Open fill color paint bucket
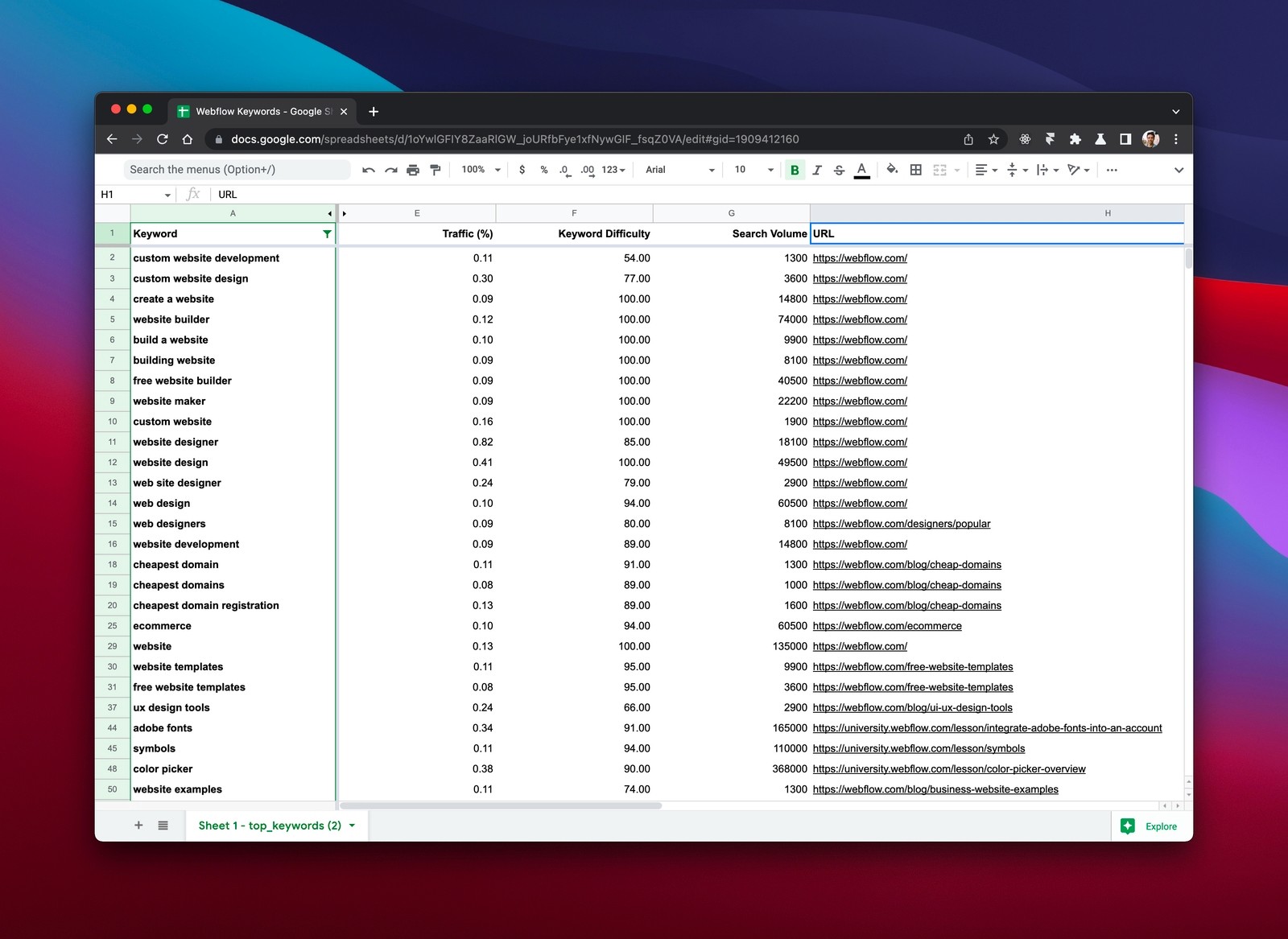 892,170
